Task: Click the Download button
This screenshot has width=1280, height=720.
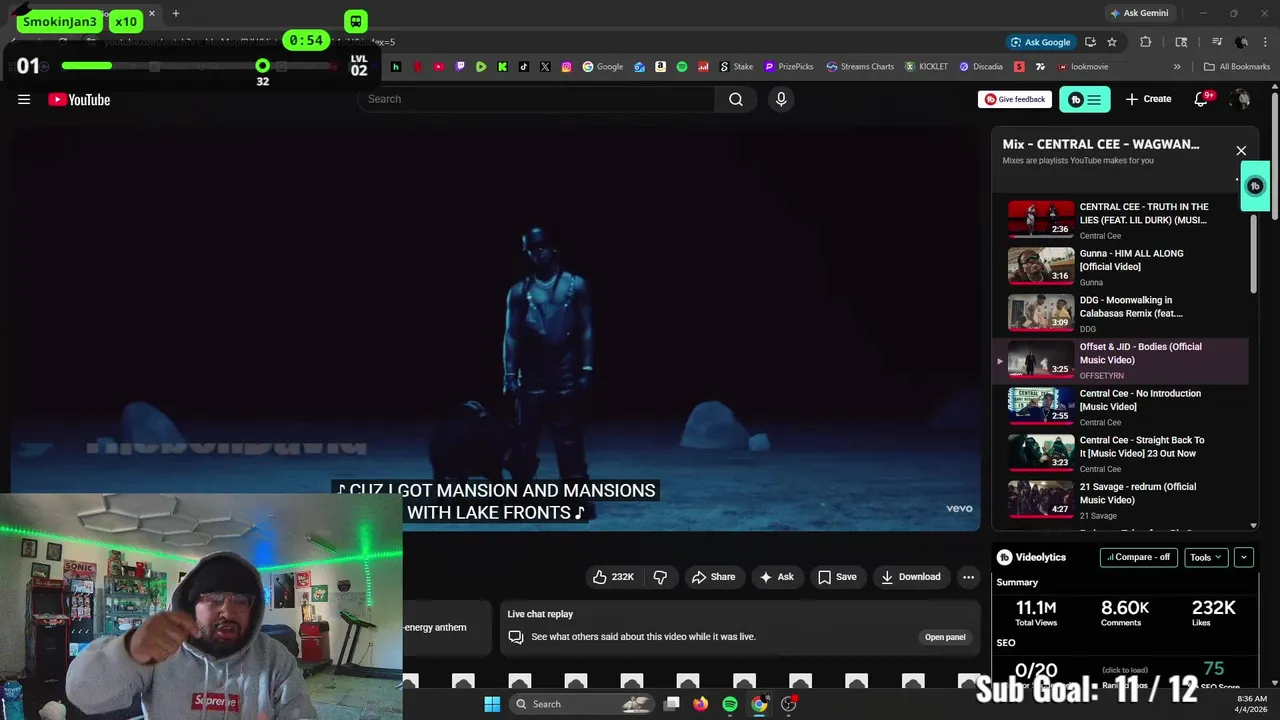Action: click(911, 577)
